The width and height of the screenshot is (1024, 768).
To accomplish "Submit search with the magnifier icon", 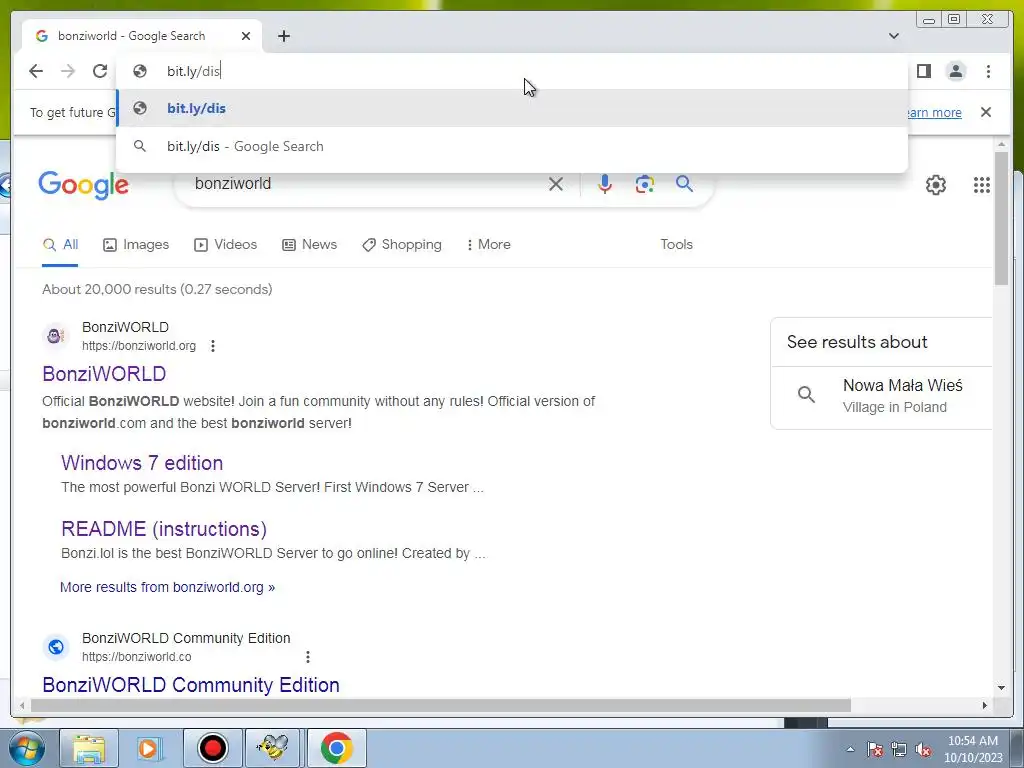I will pyautogui.click(x=684, y=184).
